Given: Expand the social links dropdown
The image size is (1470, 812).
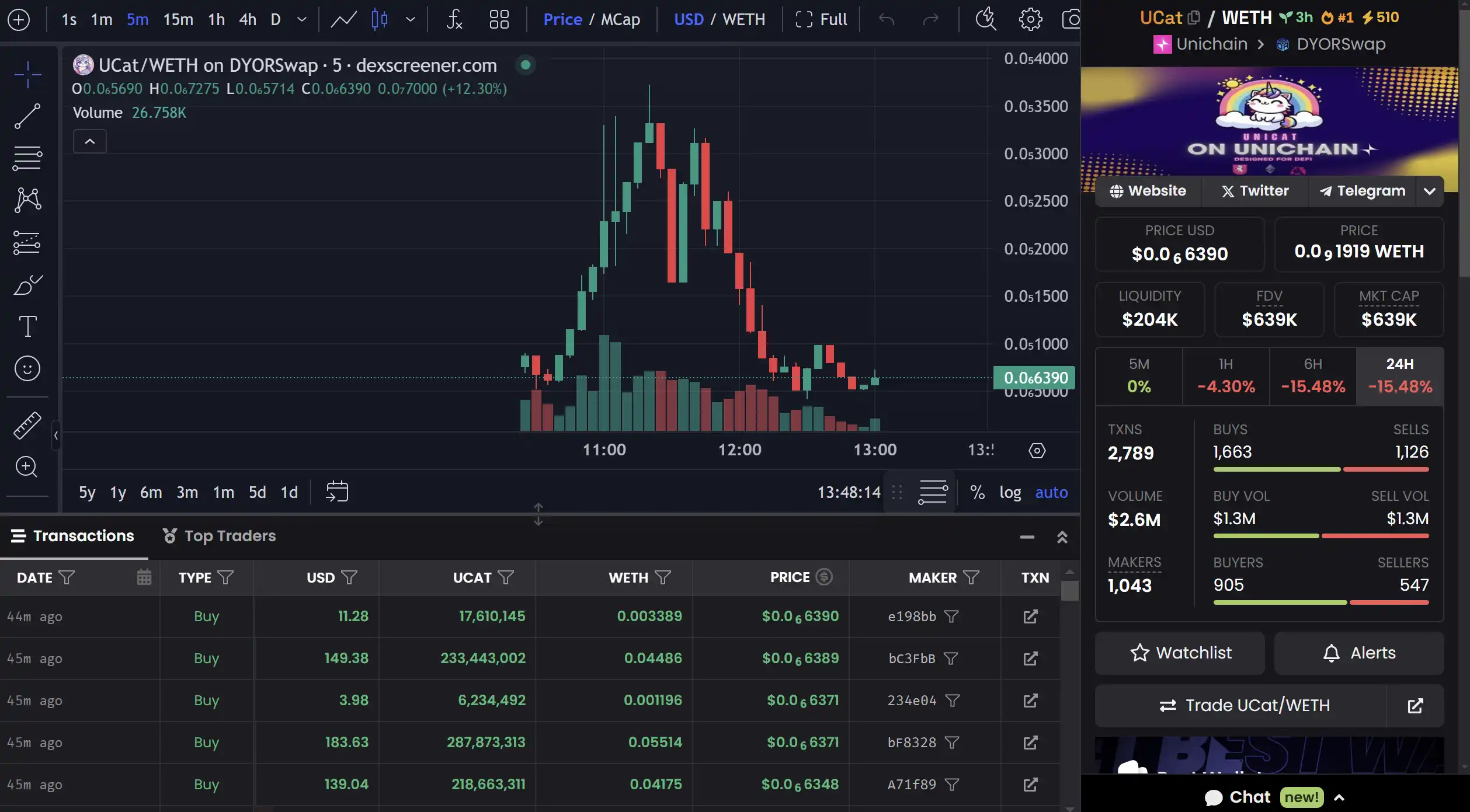Looking at the screenshot, I should (x=1430, y=191).
